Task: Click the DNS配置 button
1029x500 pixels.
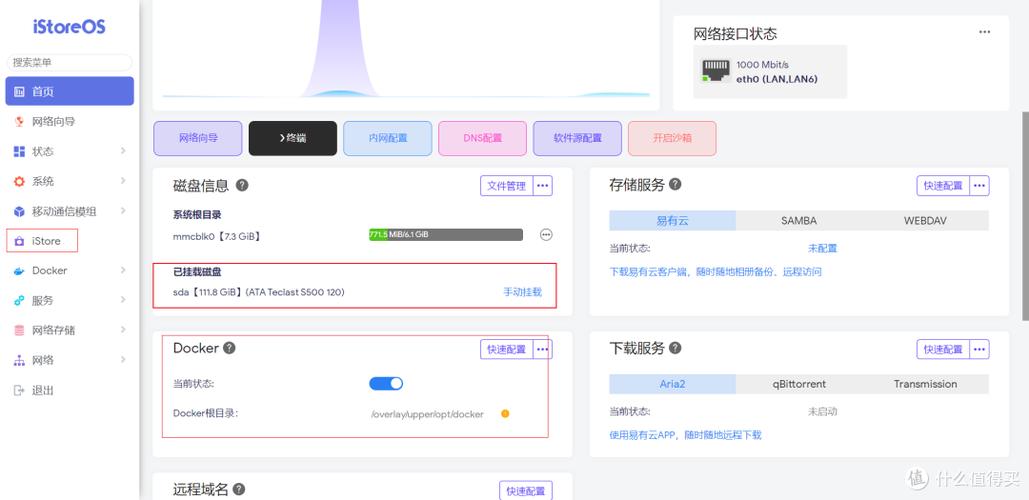Action: tap(482, 138)
